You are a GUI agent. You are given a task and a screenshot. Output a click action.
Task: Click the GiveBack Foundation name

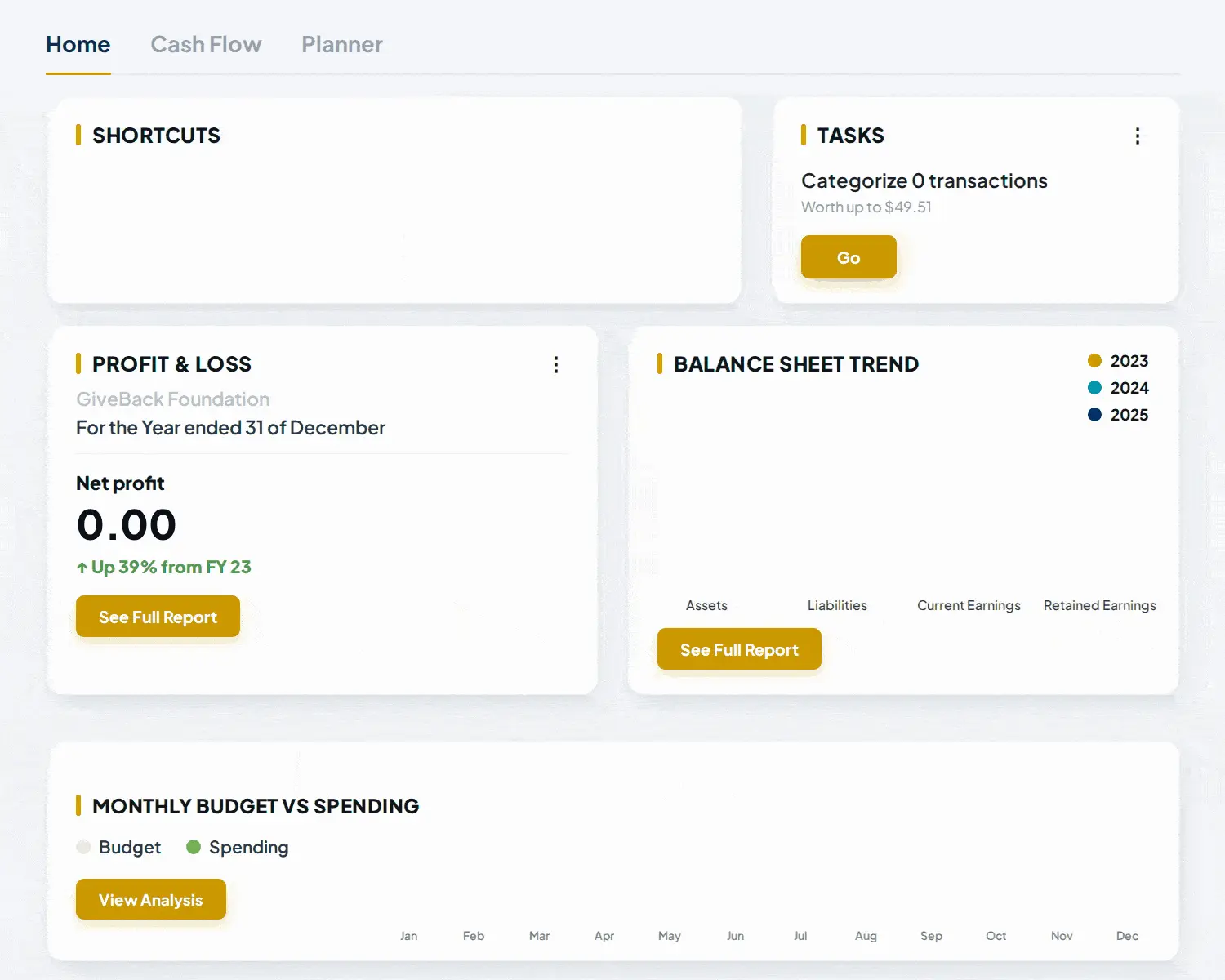point(173,399)
